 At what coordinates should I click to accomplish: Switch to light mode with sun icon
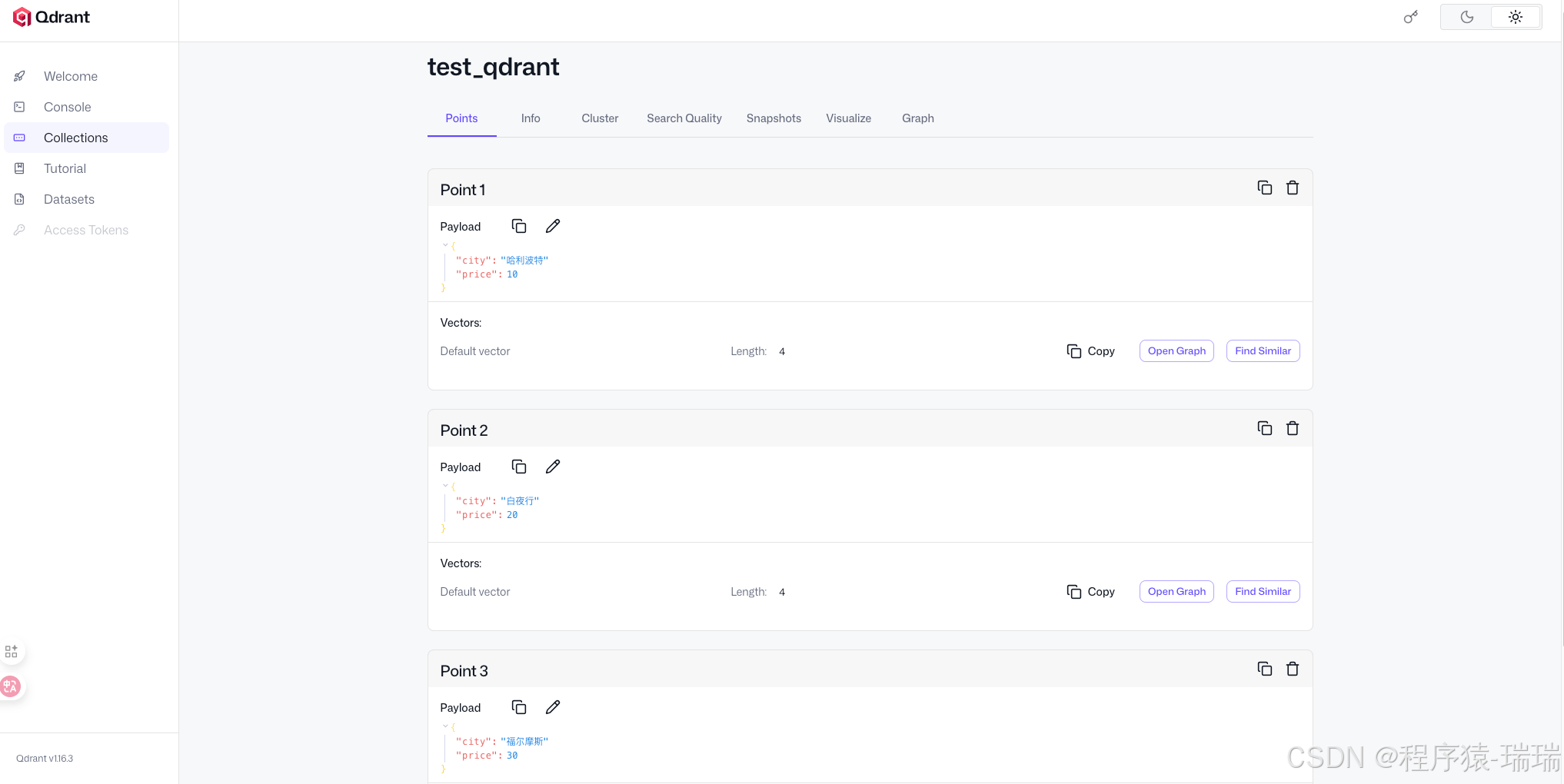1515,17
